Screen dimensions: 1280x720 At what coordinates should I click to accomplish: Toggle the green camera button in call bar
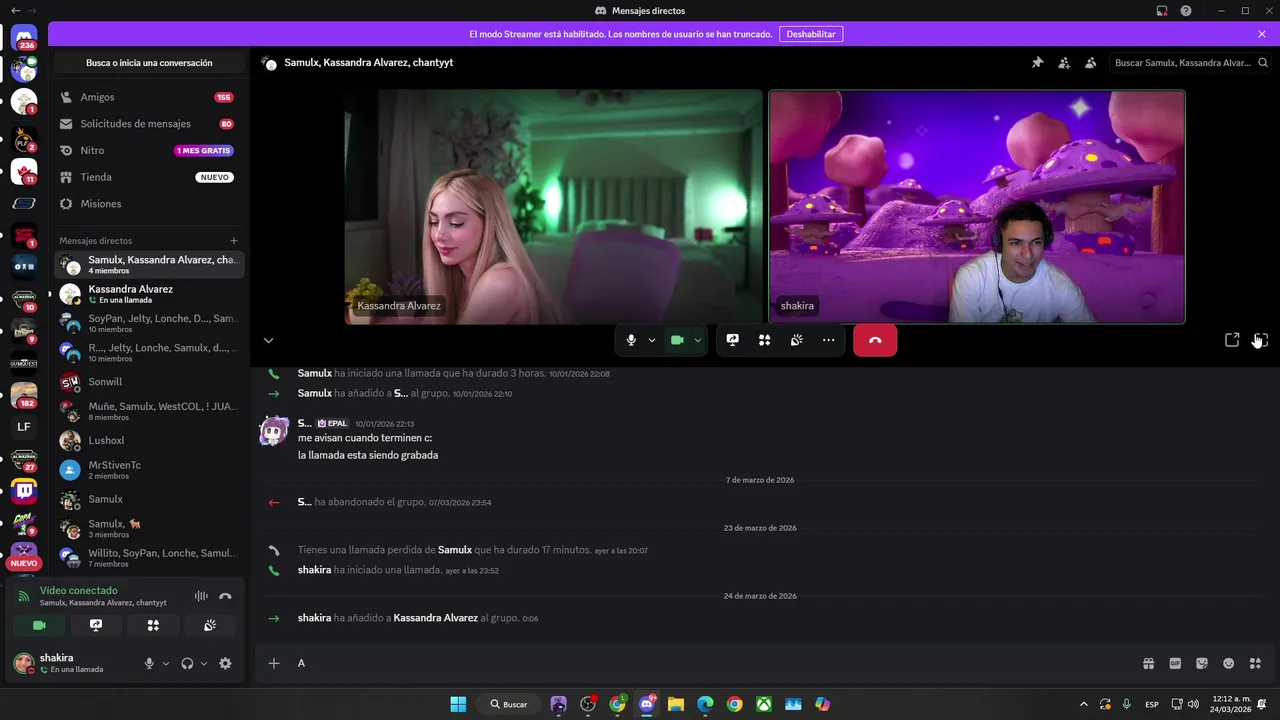[x=677, y=340]
